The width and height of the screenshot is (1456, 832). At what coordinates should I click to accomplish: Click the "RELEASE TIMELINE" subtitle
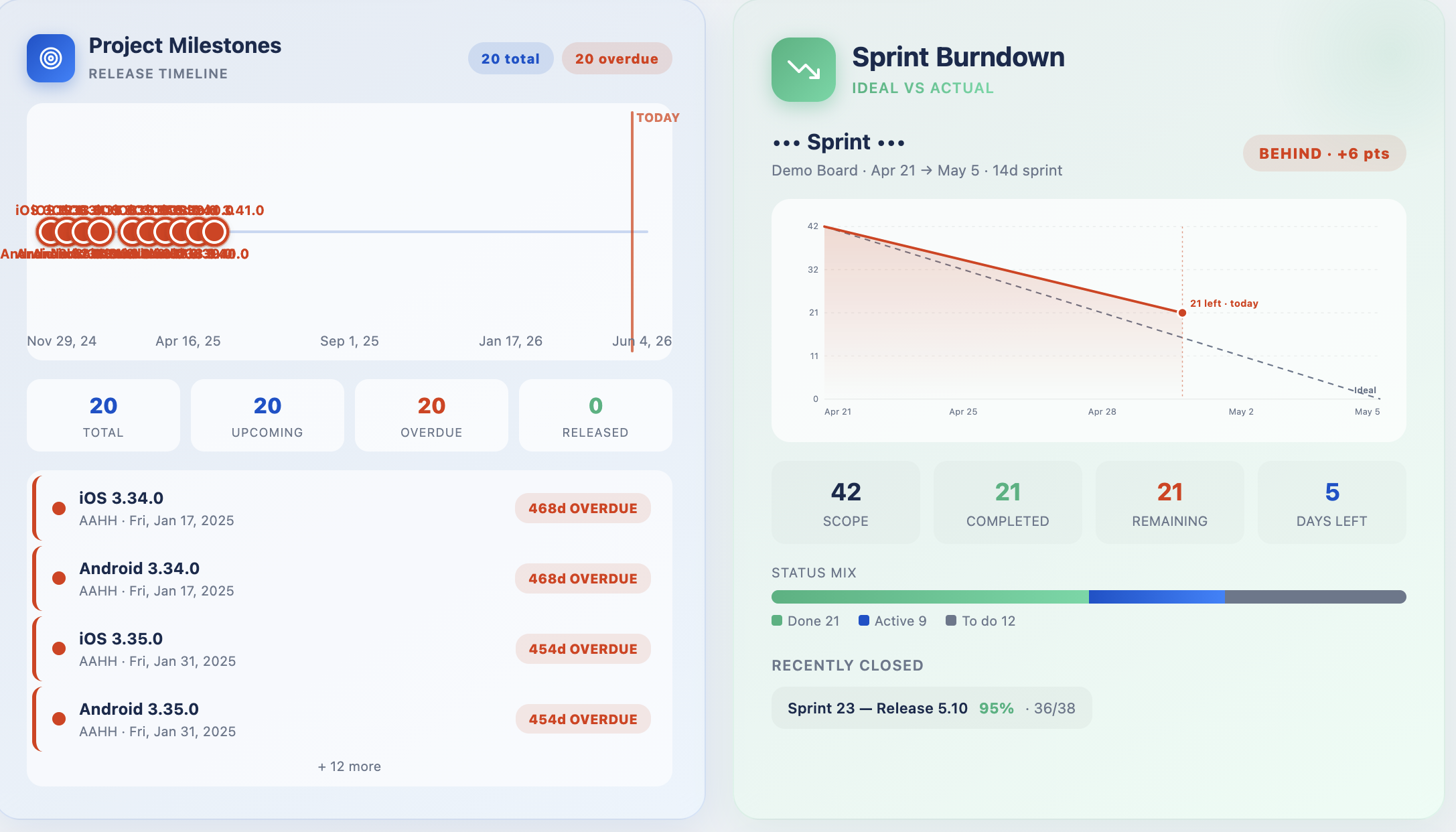click(158, 74)
